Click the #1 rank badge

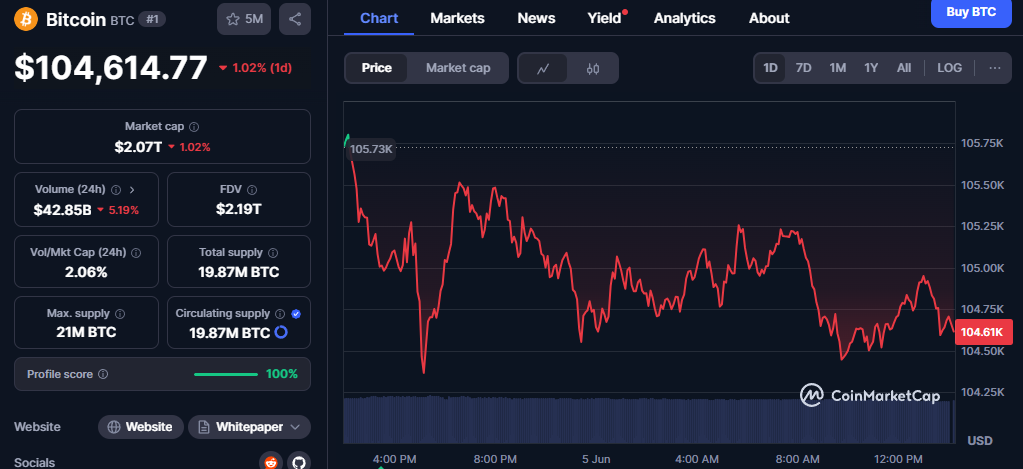click(152, 20)
